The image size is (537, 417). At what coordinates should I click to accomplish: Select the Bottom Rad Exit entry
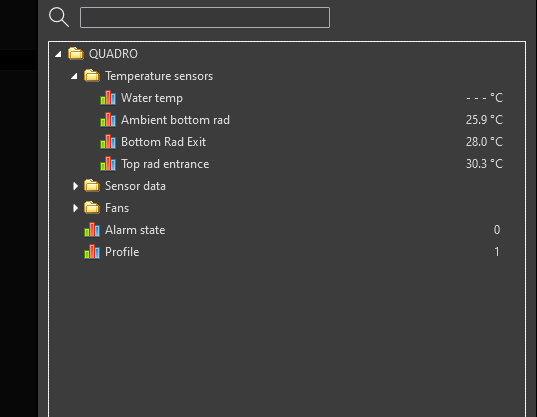coord(163,142)
